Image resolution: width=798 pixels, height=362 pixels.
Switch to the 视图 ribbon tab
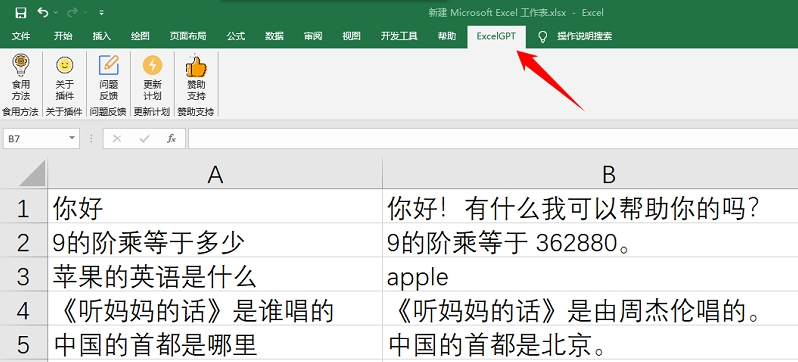(351, 36)
